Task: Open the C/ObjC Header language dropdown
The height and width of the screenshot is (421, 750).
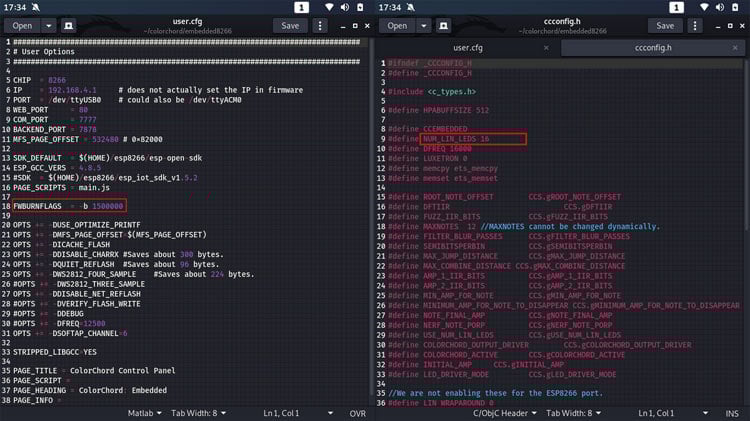Action: 507,412
